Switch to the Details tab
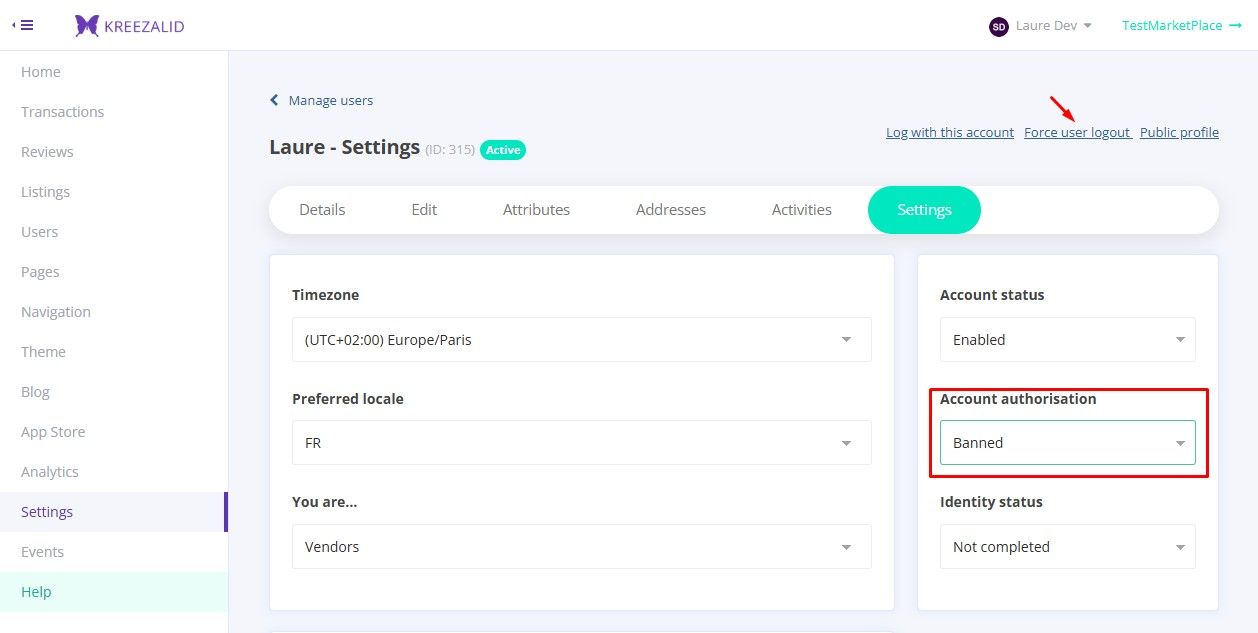 click(x=322, y=210)
